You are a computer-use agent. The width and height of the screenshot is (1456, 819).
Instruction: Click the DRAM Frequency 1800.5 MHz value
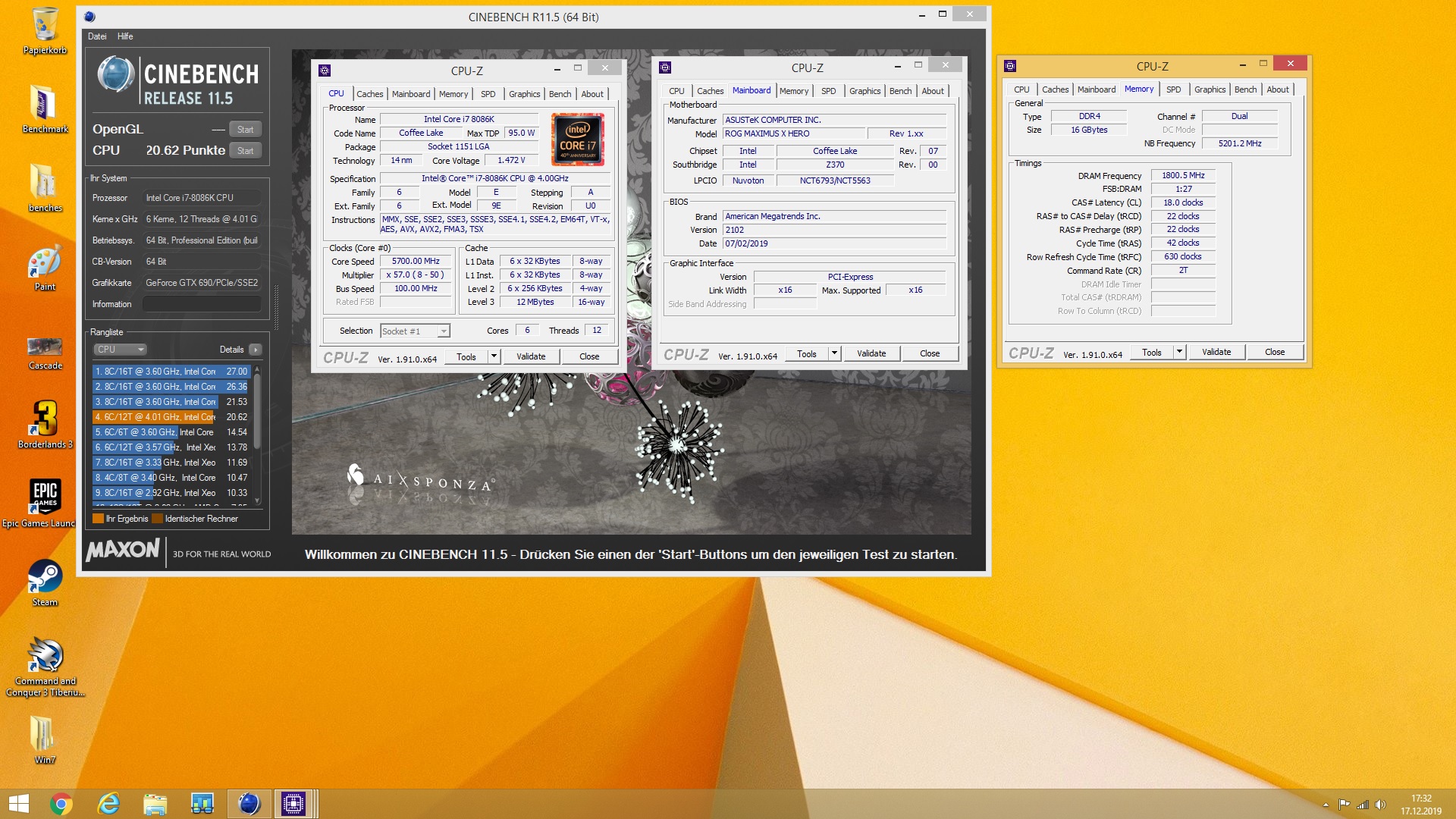(1183, 176)
